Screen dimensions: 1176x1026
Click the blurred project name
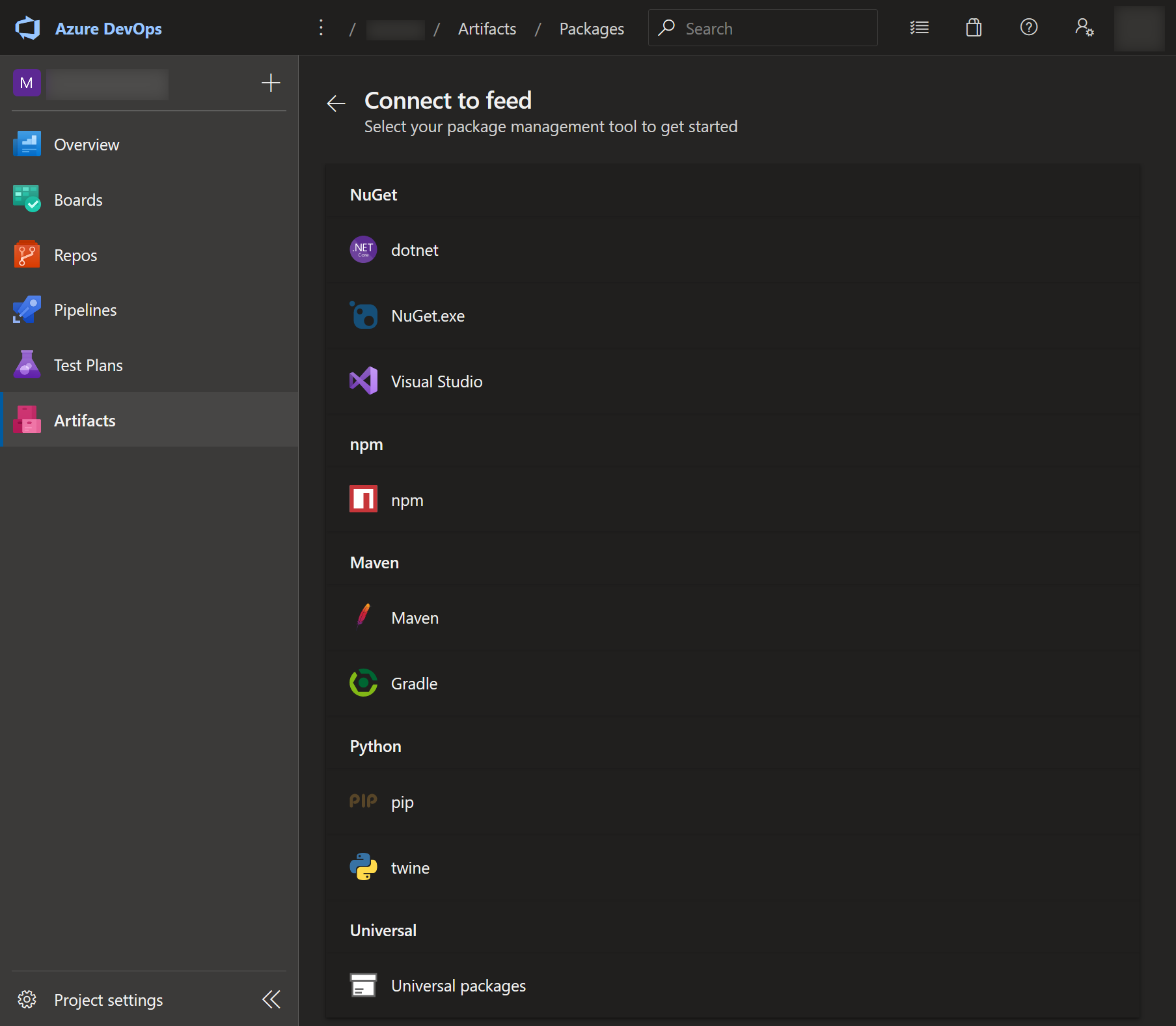(x=107, y=84)
